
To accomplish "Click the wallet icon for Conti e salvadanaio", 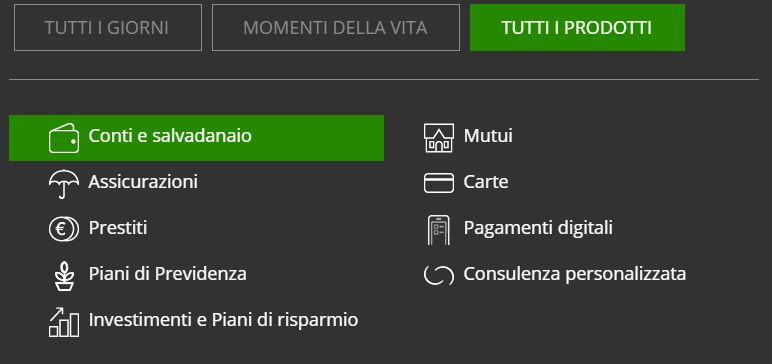I will tap(64, 138).
